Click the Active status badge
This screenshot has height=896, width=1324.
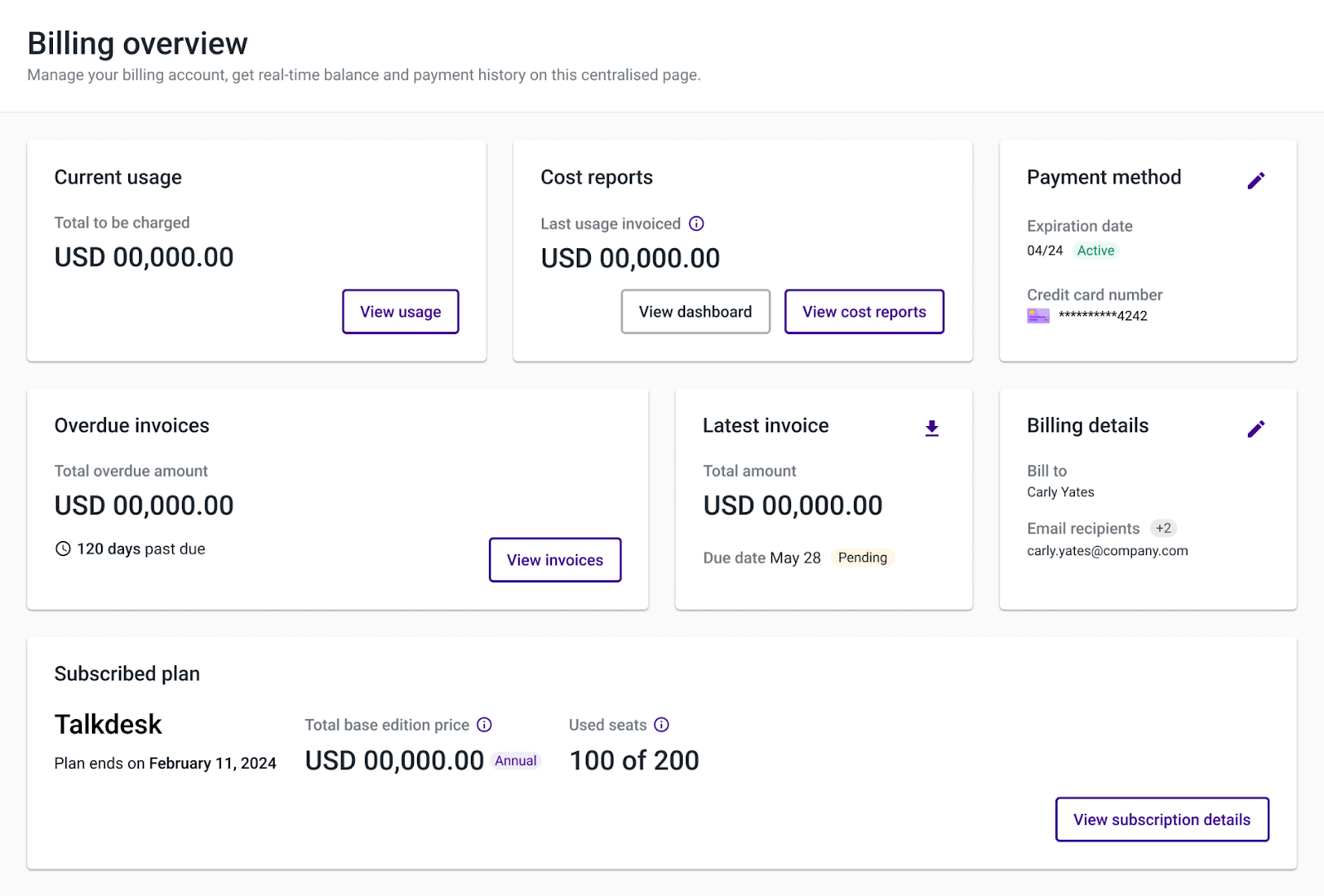tap(1096, 251)
